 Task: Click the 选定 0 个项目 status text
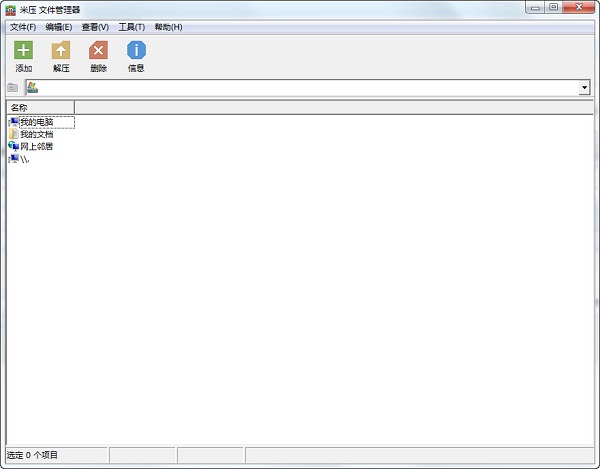click(32, 455)
